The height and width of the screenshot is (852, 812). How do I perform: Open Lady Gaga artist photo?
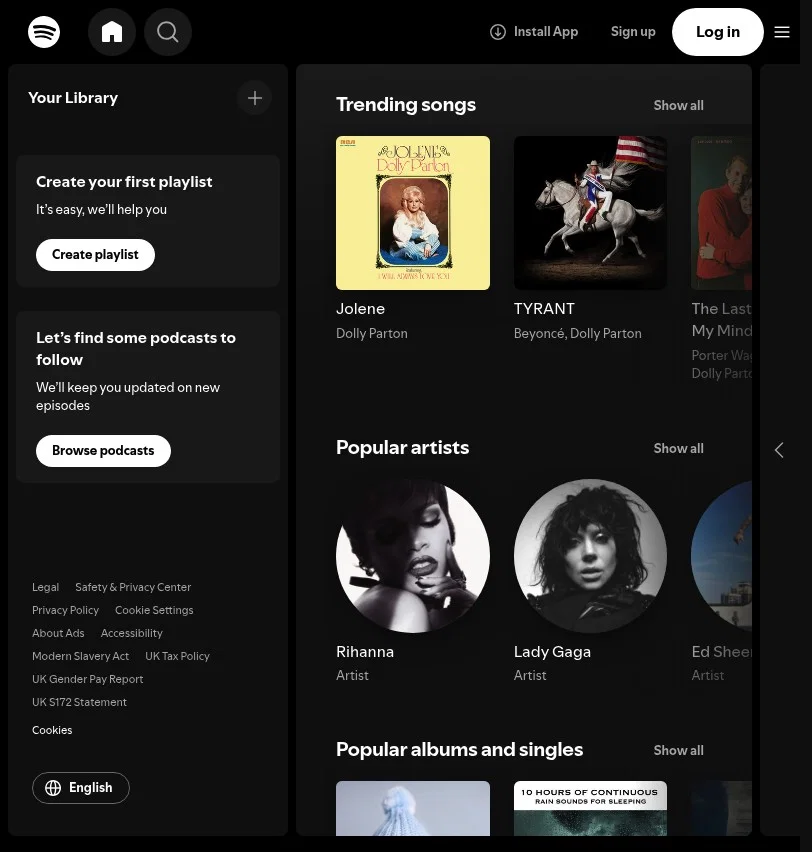point(590,556)
